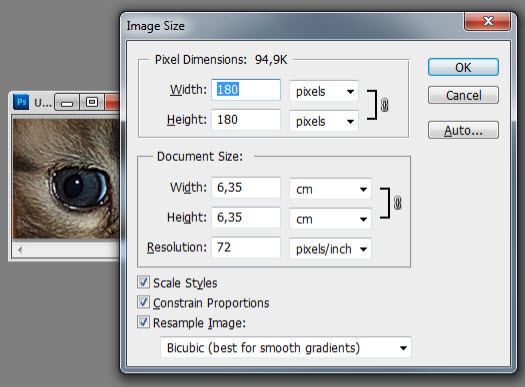Click the Photoshop Ps icon in document window

(21, 102)
